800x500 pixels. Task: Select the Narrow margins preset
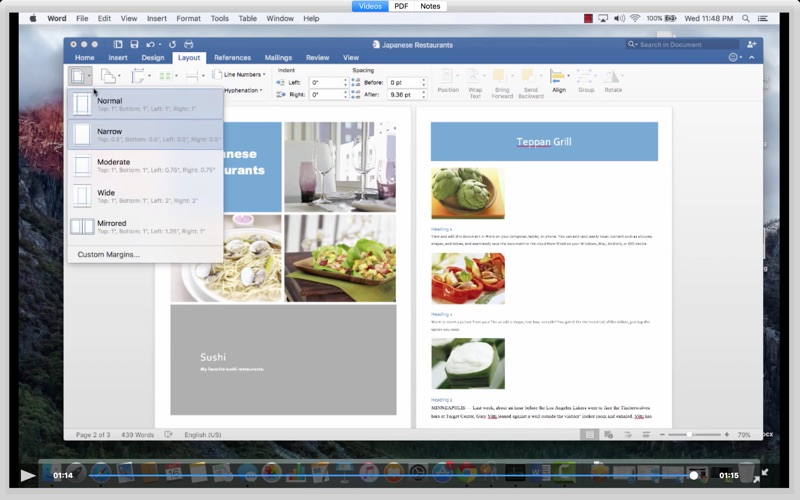(x=145, y=135)
